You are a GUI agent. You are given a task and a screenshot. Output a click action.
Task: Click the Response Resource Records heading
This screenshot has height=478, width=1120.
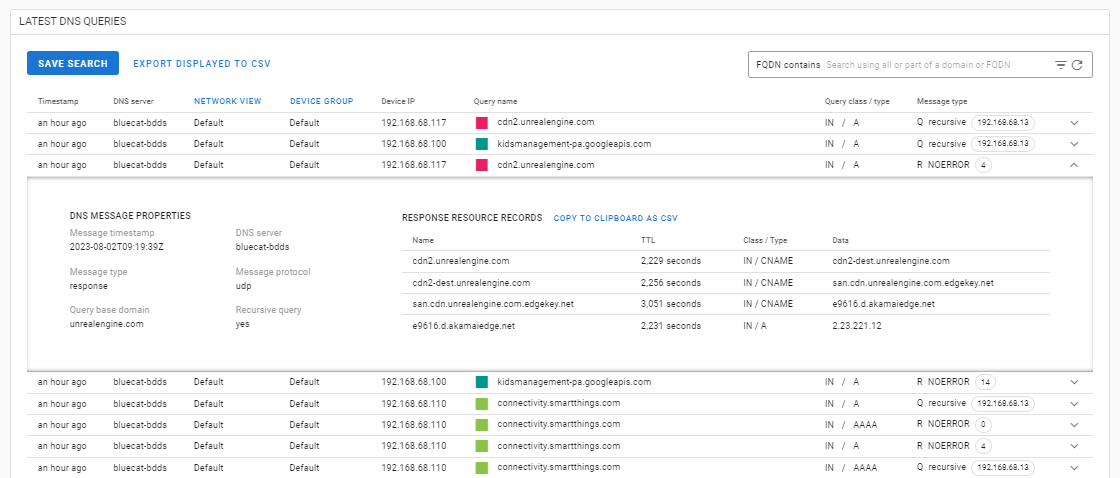472,218
